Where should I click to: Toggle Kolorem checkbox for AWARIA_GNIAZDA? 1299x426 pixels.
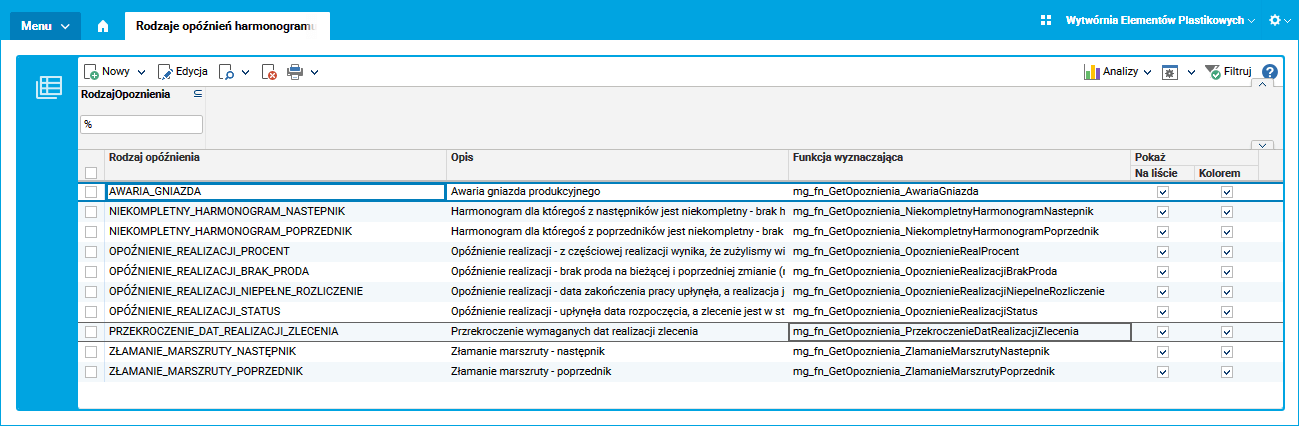pyautogui.click(x=1227, y=192)
